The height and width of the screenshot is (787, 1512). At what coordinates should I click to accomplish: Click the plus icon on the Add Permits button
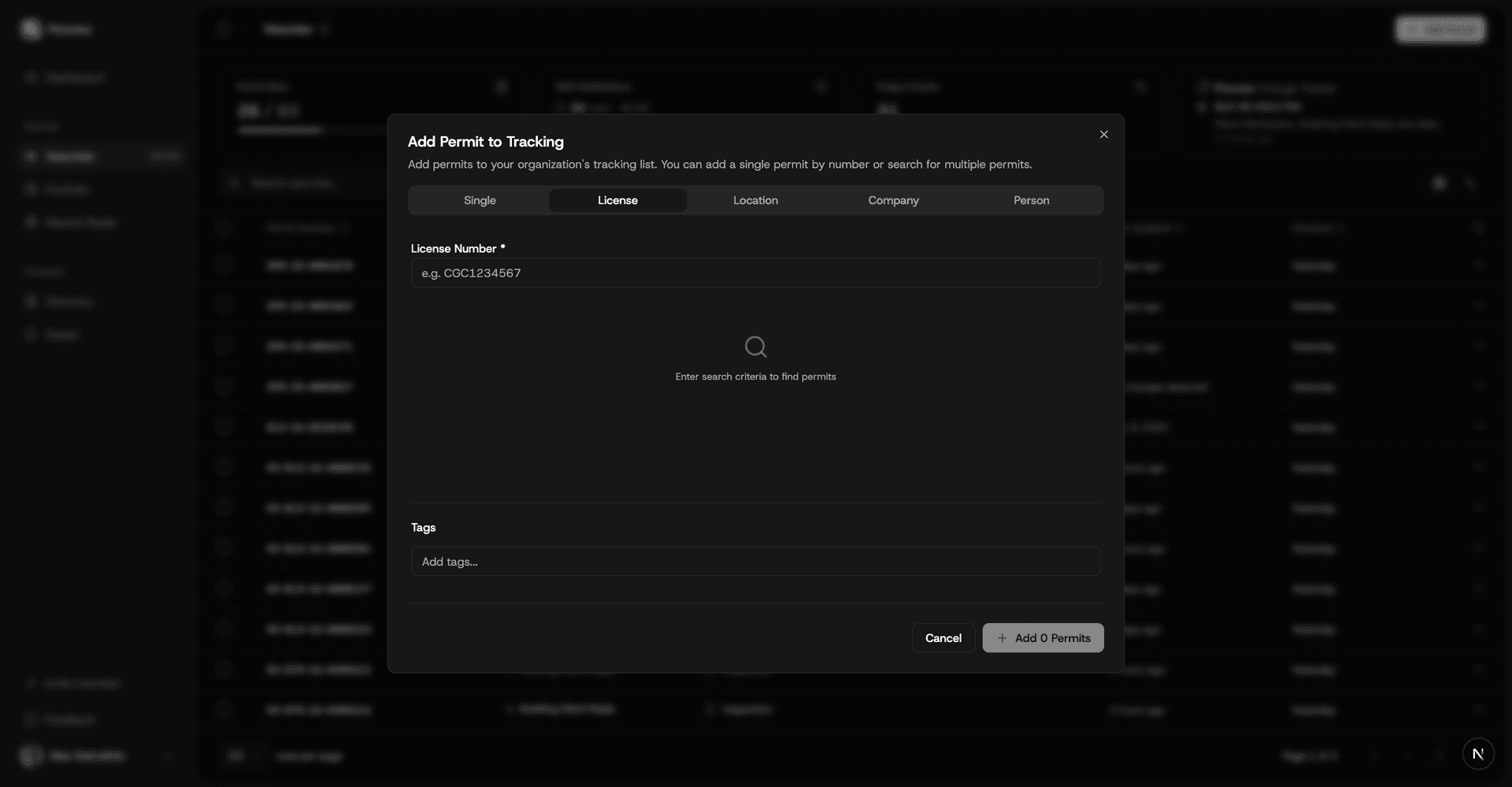[x=1002, y=638]
